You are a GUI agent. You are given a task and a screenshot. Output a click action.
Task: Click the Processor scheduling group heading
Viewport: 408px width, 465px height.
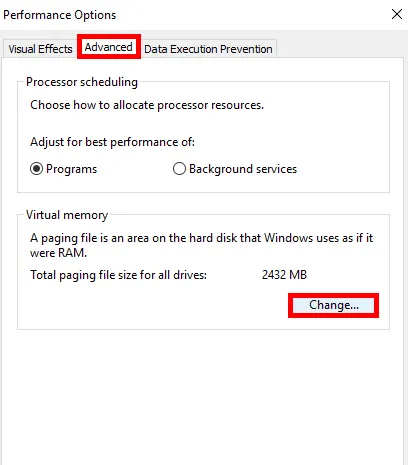[x=82, y=82]
